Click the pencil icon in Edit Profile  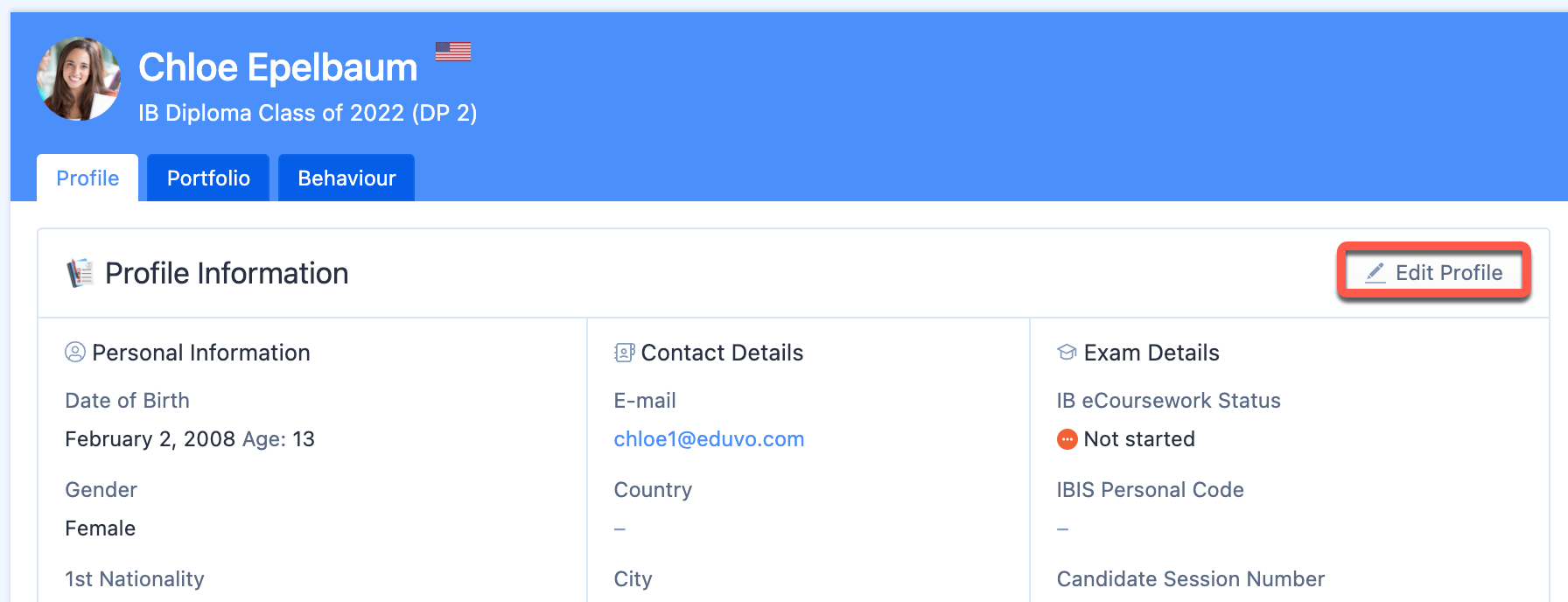click(x=1375, y=273)
